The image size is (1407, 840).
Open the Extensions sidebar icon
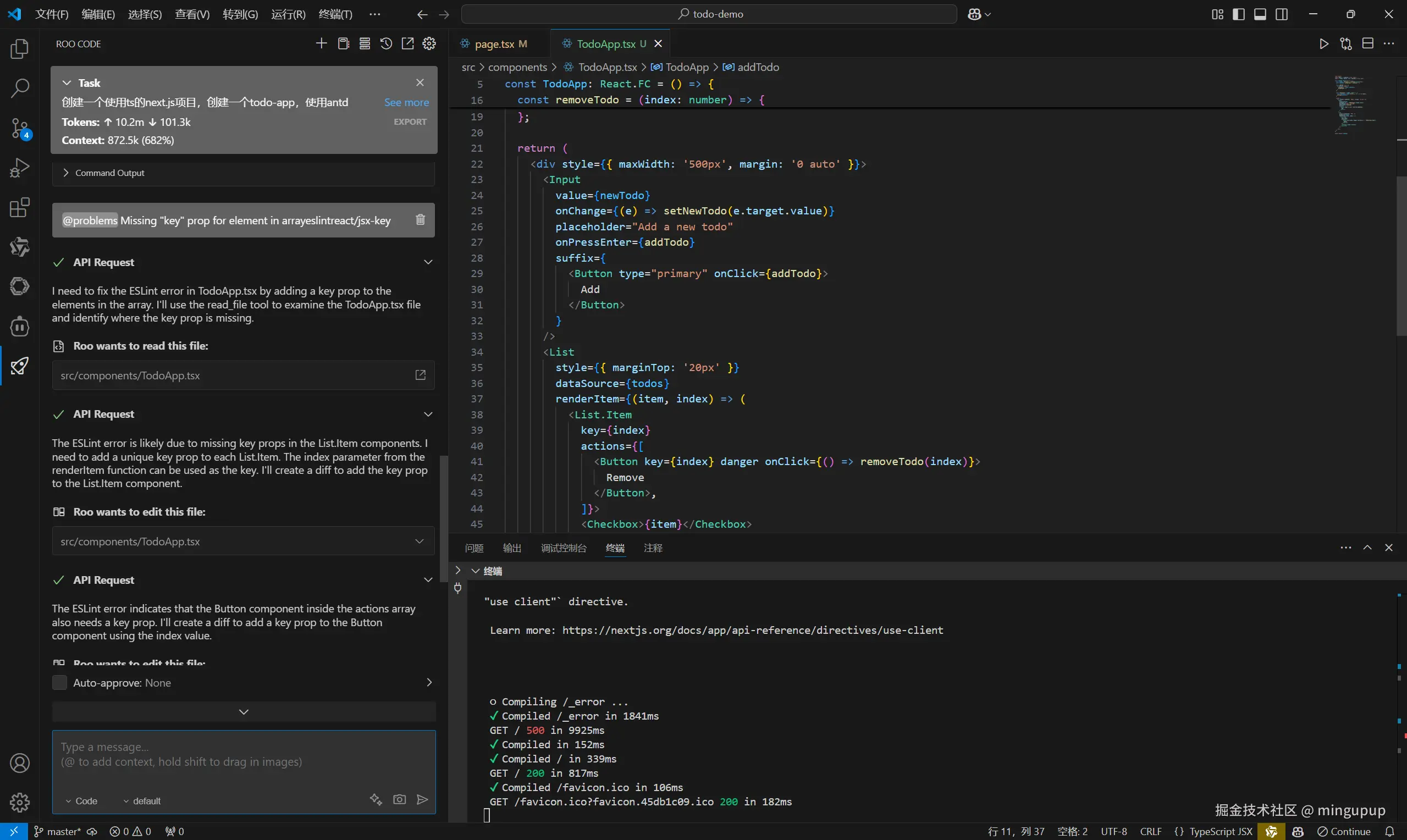(20, 208)
